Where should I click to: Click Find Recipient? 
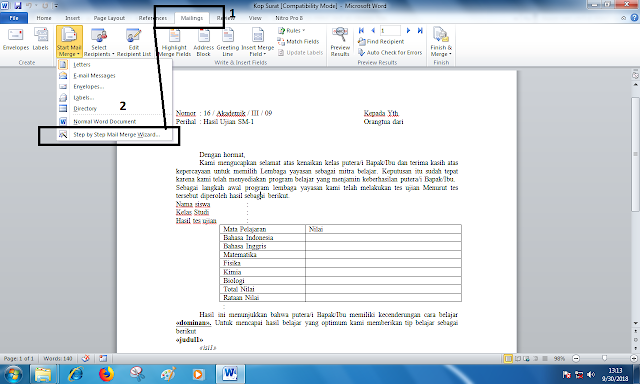point(381,41)
